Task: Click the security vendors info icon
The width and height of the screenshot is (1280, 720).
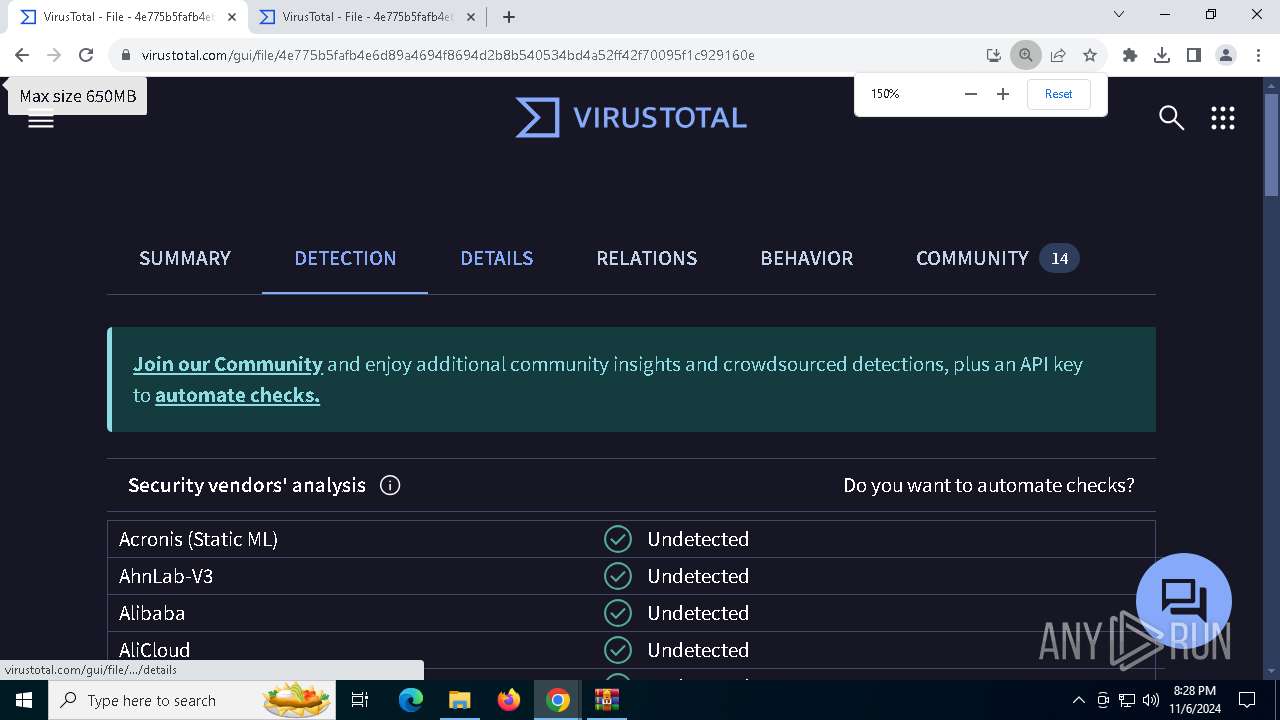Action: click(x=390, y=485)
